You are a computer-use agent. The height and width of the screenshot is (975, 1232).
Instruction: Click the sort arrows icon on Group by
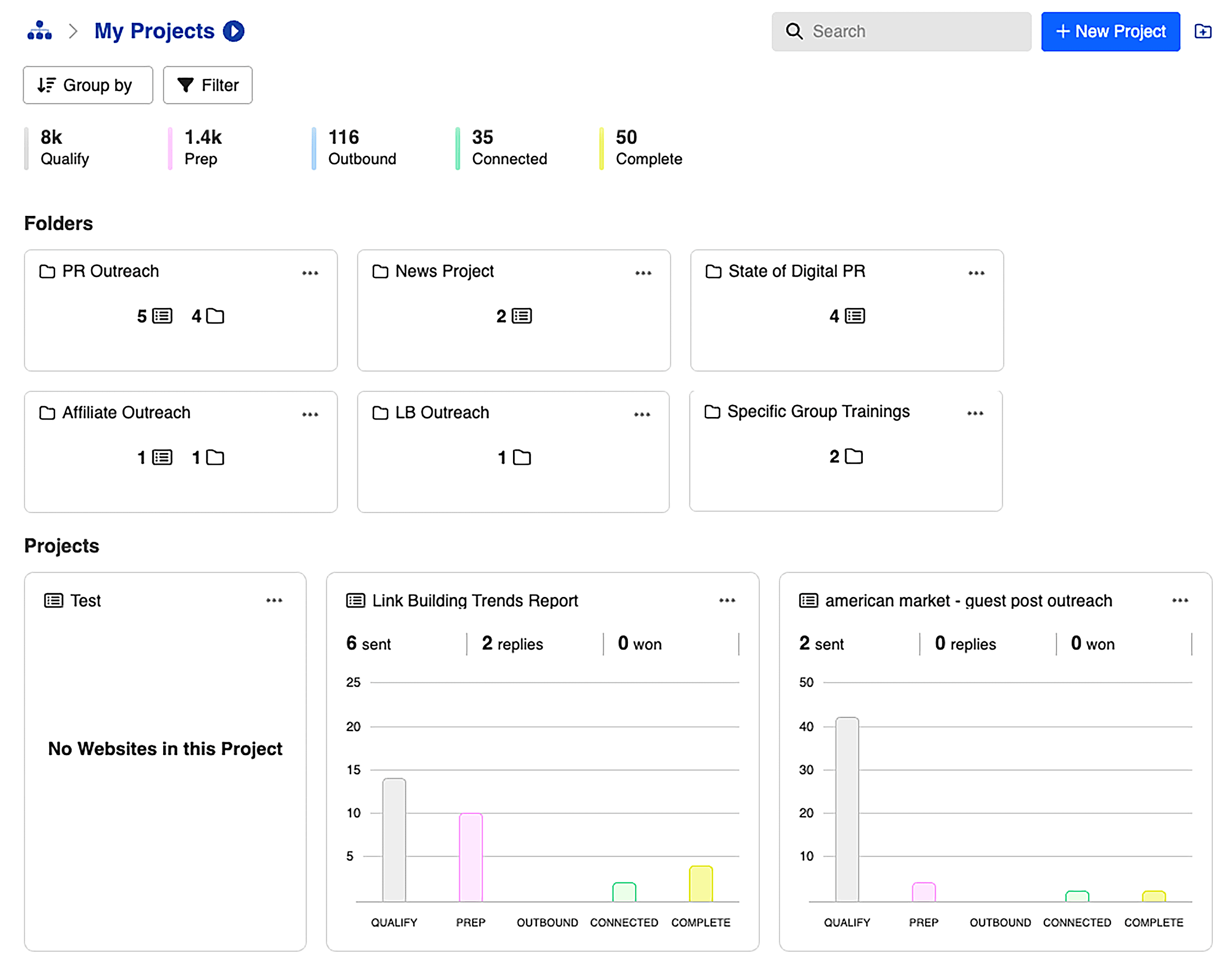(47, 84)
